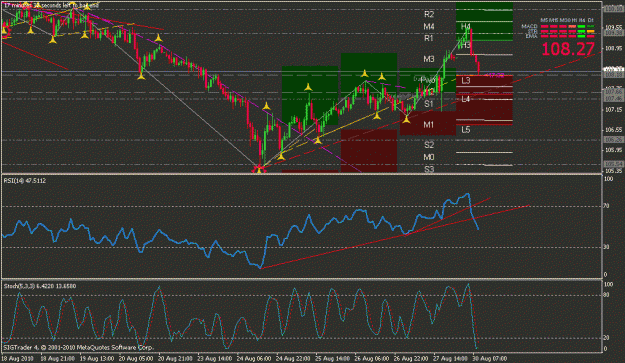Click the 109.55 price axis label
The height and width of the screenshot is (363, 625).
click(613, 28)
